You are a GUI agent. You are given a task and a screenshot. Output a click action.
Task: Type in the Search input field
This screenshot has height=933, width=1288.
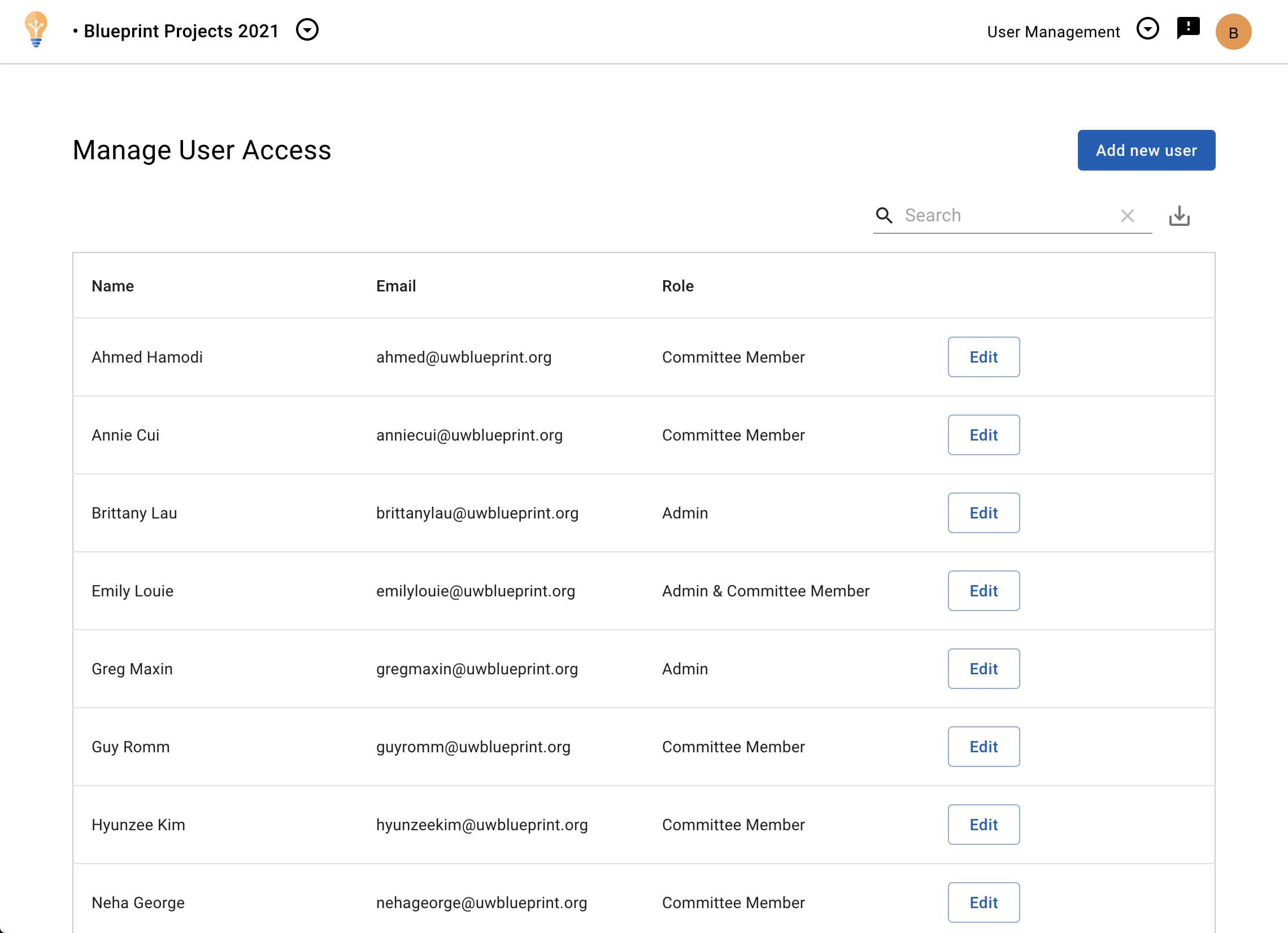(x=1005, y=216)
